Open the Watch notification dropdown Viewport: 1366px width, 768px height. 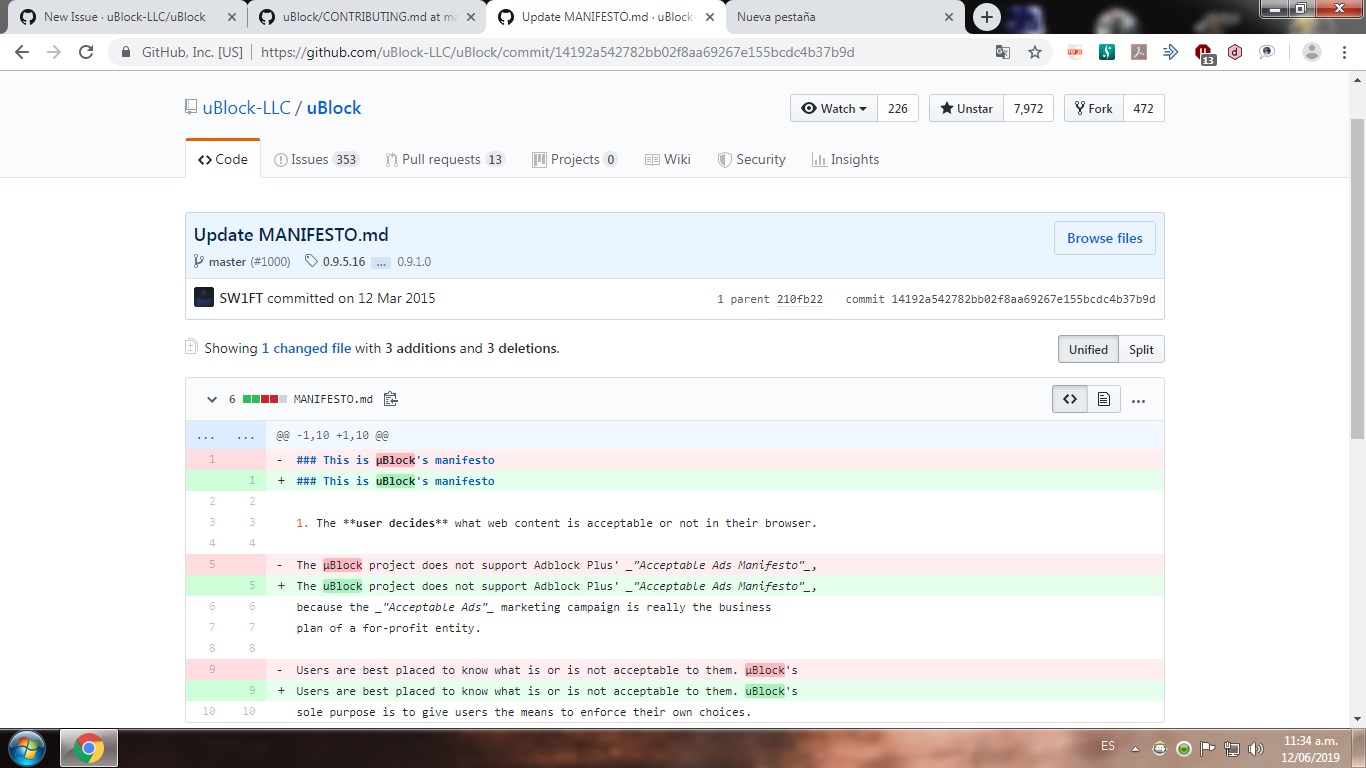point(833,108)
